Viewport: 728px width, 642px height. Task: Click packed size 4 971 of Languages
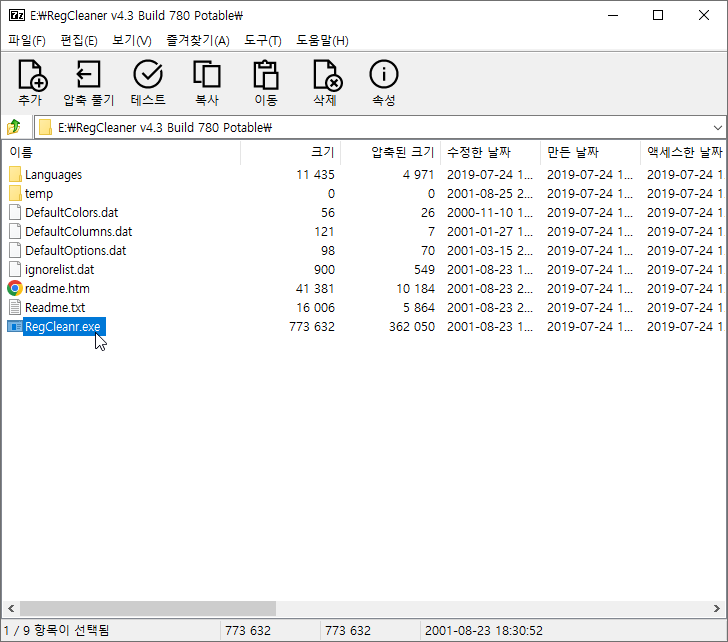(418, 175)
